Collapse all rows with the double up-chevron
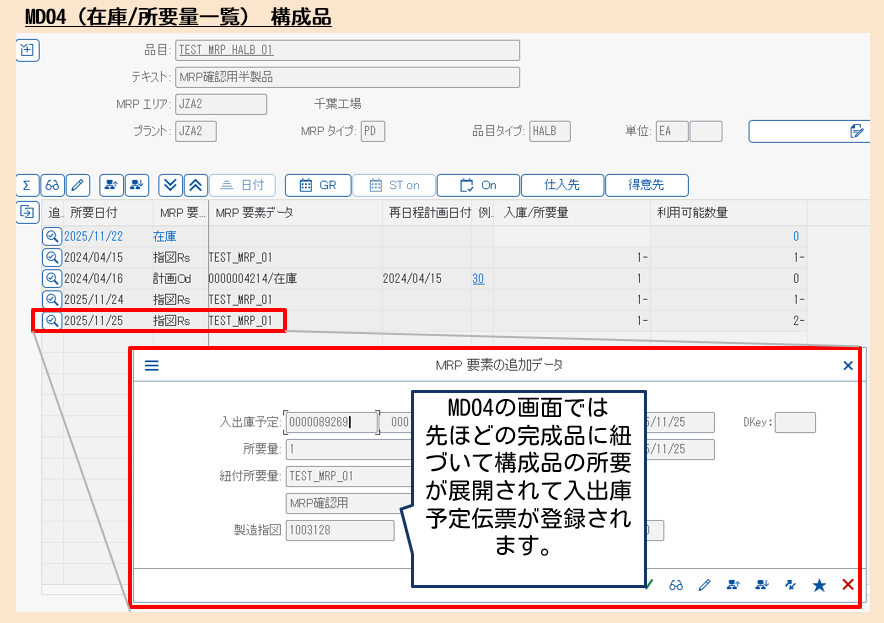 tap(195, 185)
